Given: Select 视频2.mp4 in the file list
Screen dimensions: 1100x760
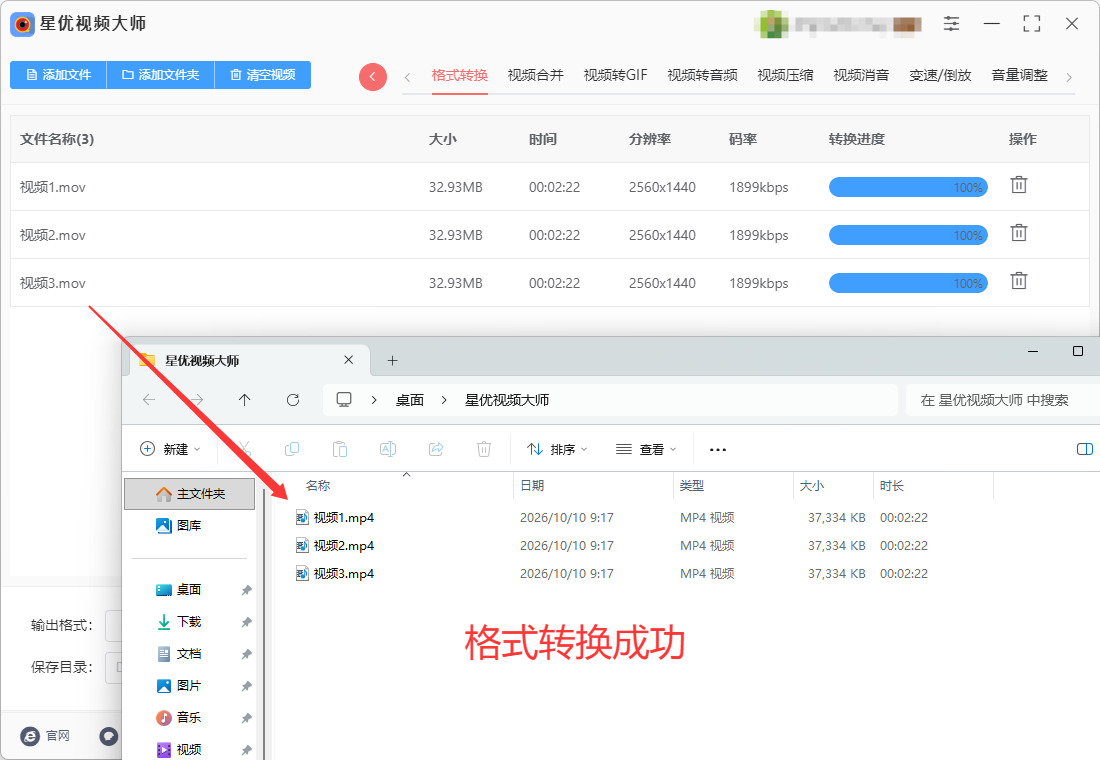Looking at the screenshot, I should (344, 545).
